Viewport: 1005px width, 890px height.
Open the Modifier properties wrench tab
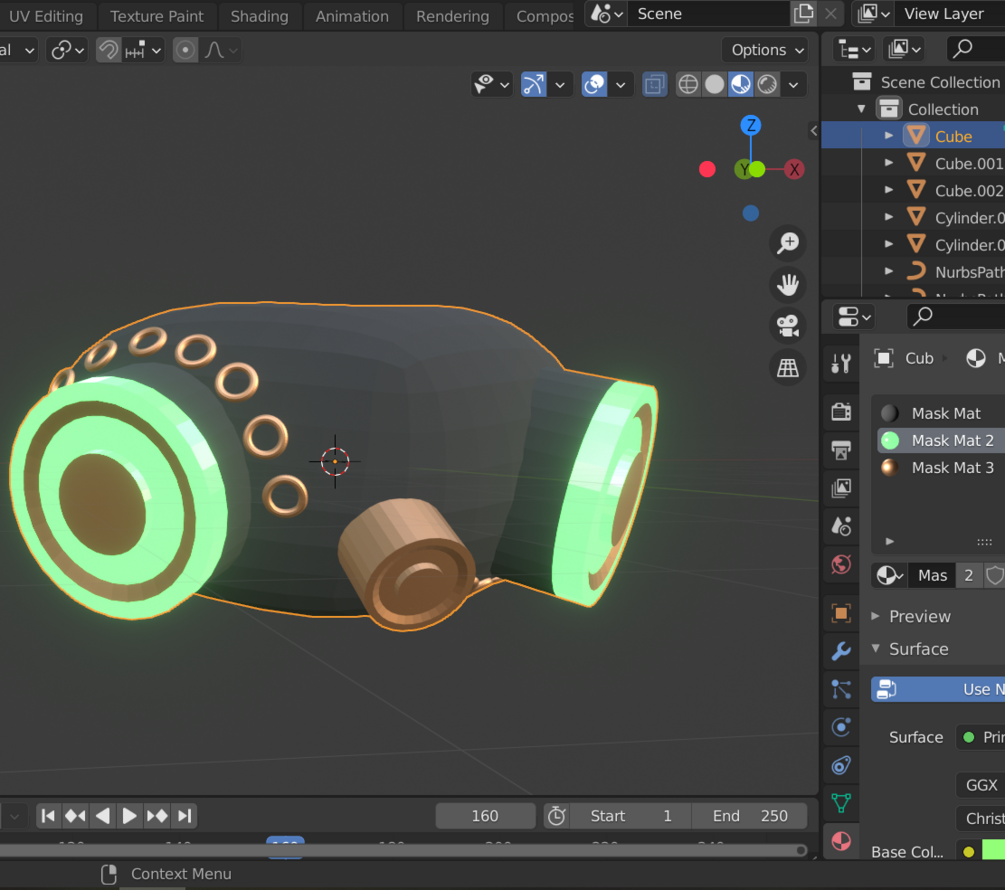[841, 651]
